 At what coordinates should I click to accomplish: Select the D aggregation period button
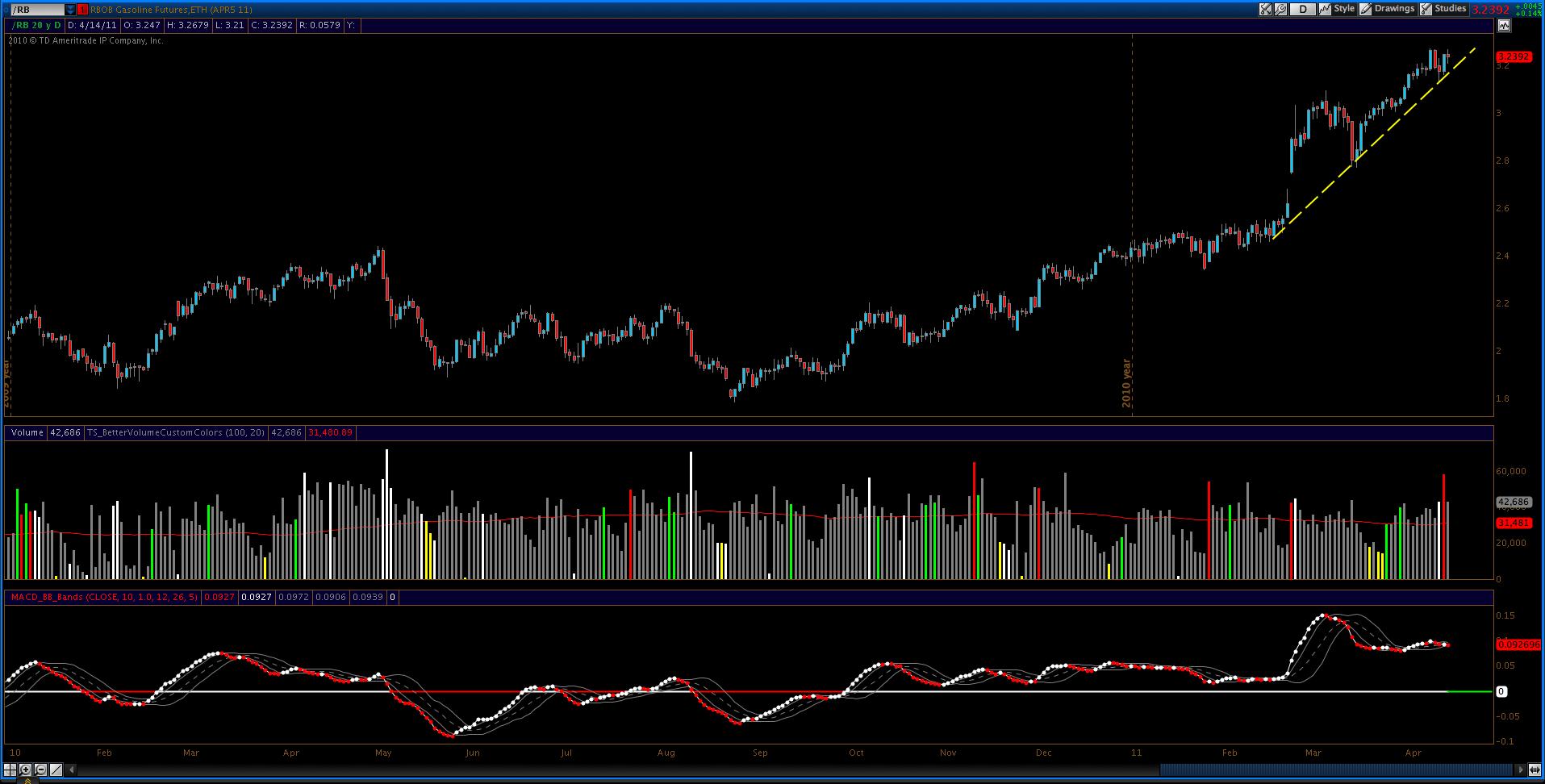pyautogui.click(x=1302, y=9)
